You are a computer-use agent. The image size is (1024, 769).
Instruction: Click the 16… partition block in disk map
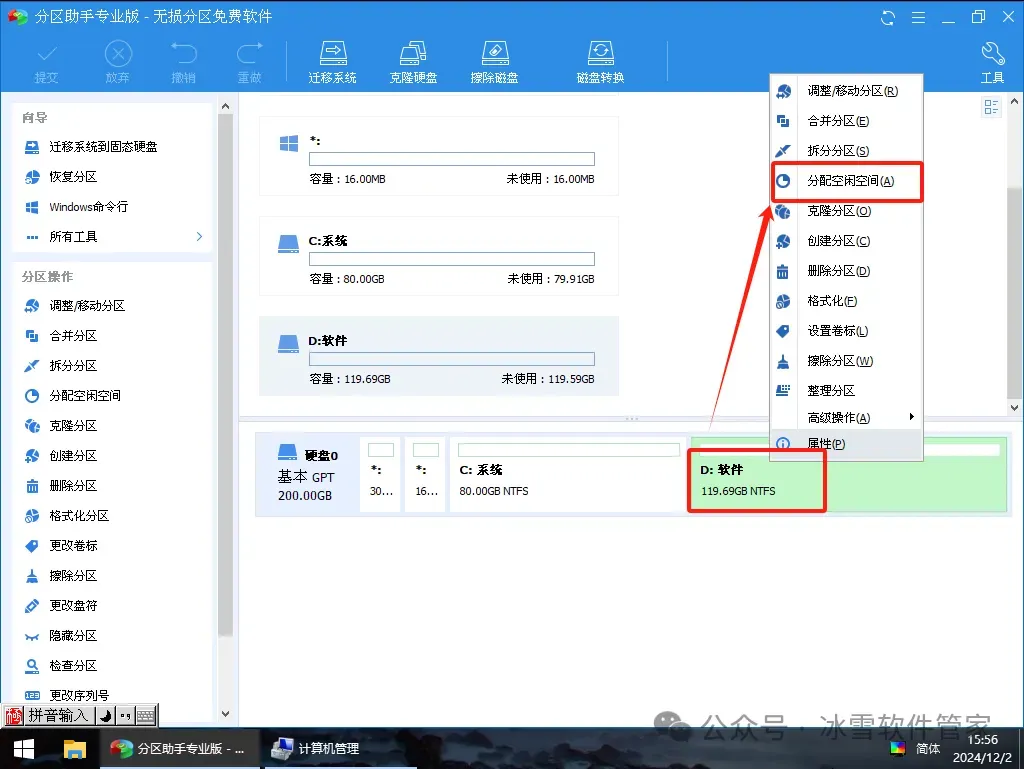pos(426,474)
